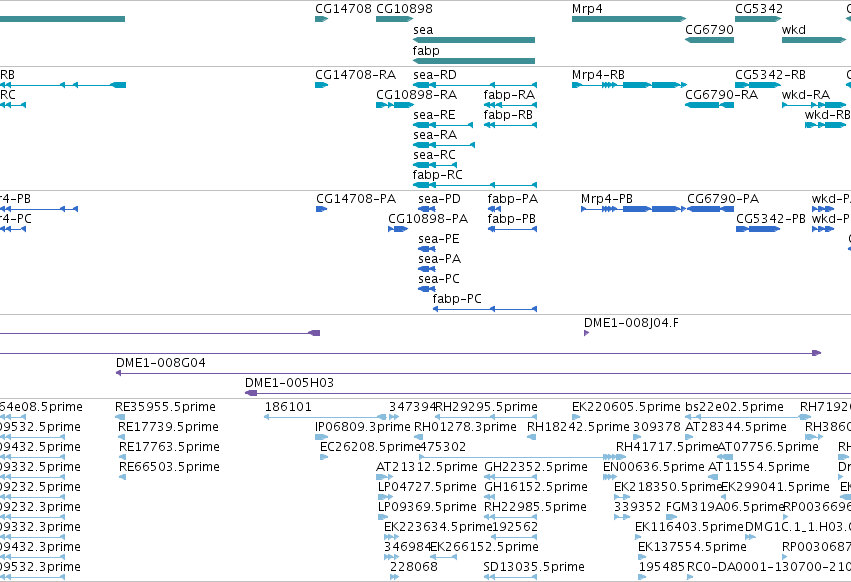Click the EC26208.5prime EST
Image resolution: width=851 pixels, height=582 pixels.
[x=324, y=457]
